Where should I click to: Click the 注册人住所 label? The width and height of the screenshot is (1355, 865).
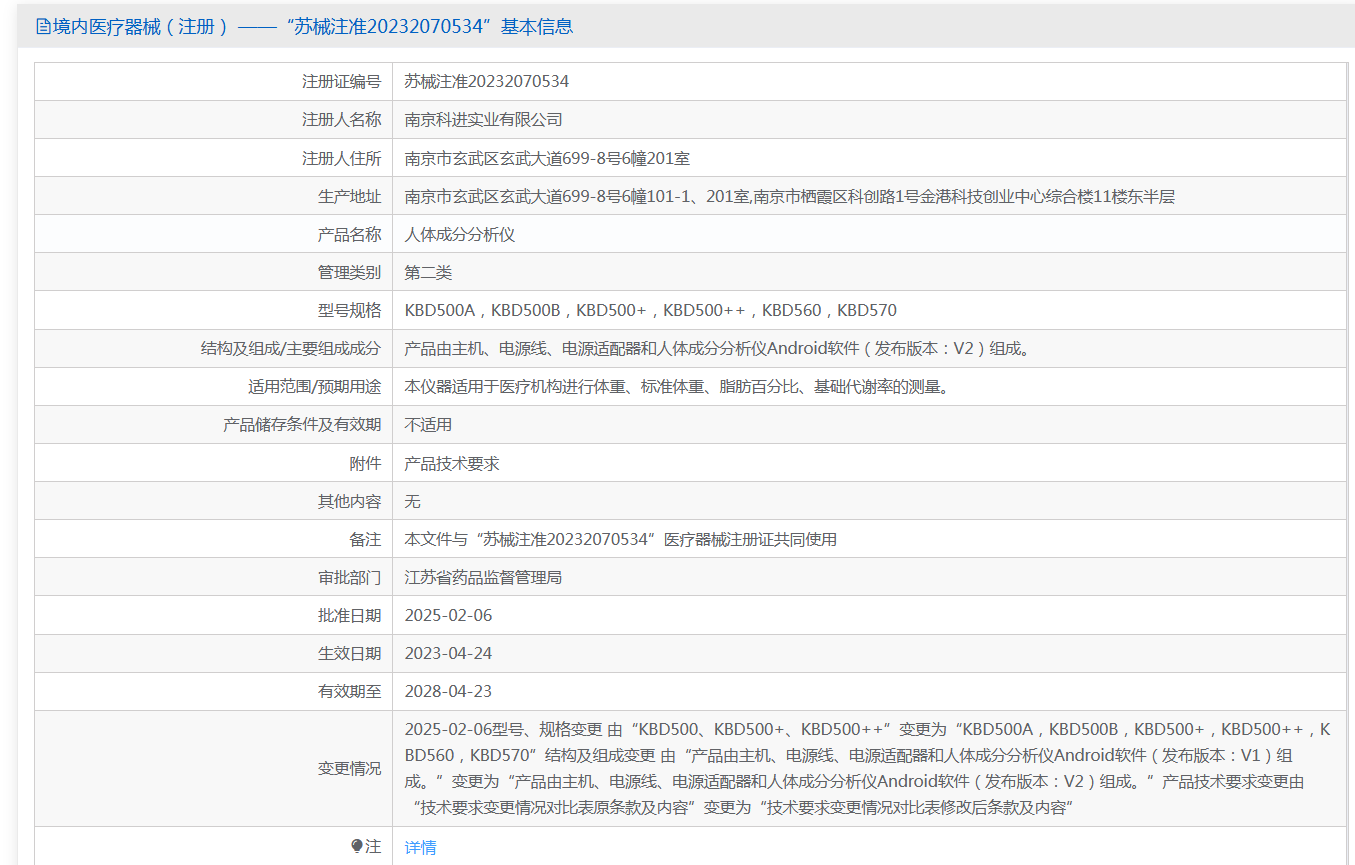click(342, 158)
